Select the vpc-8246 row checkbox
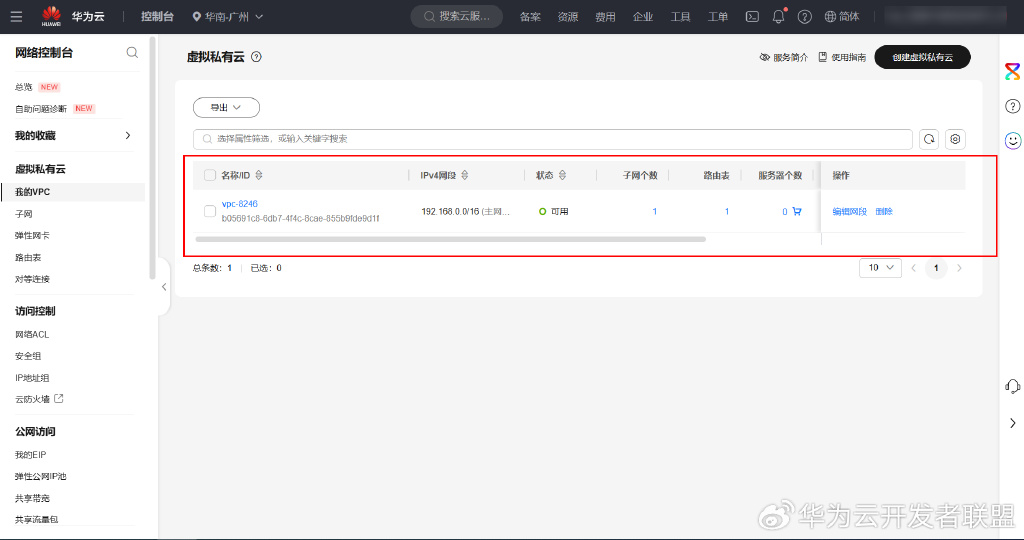Image resolution: width=1024 pixels, height=540 pixels. (210, 211)
